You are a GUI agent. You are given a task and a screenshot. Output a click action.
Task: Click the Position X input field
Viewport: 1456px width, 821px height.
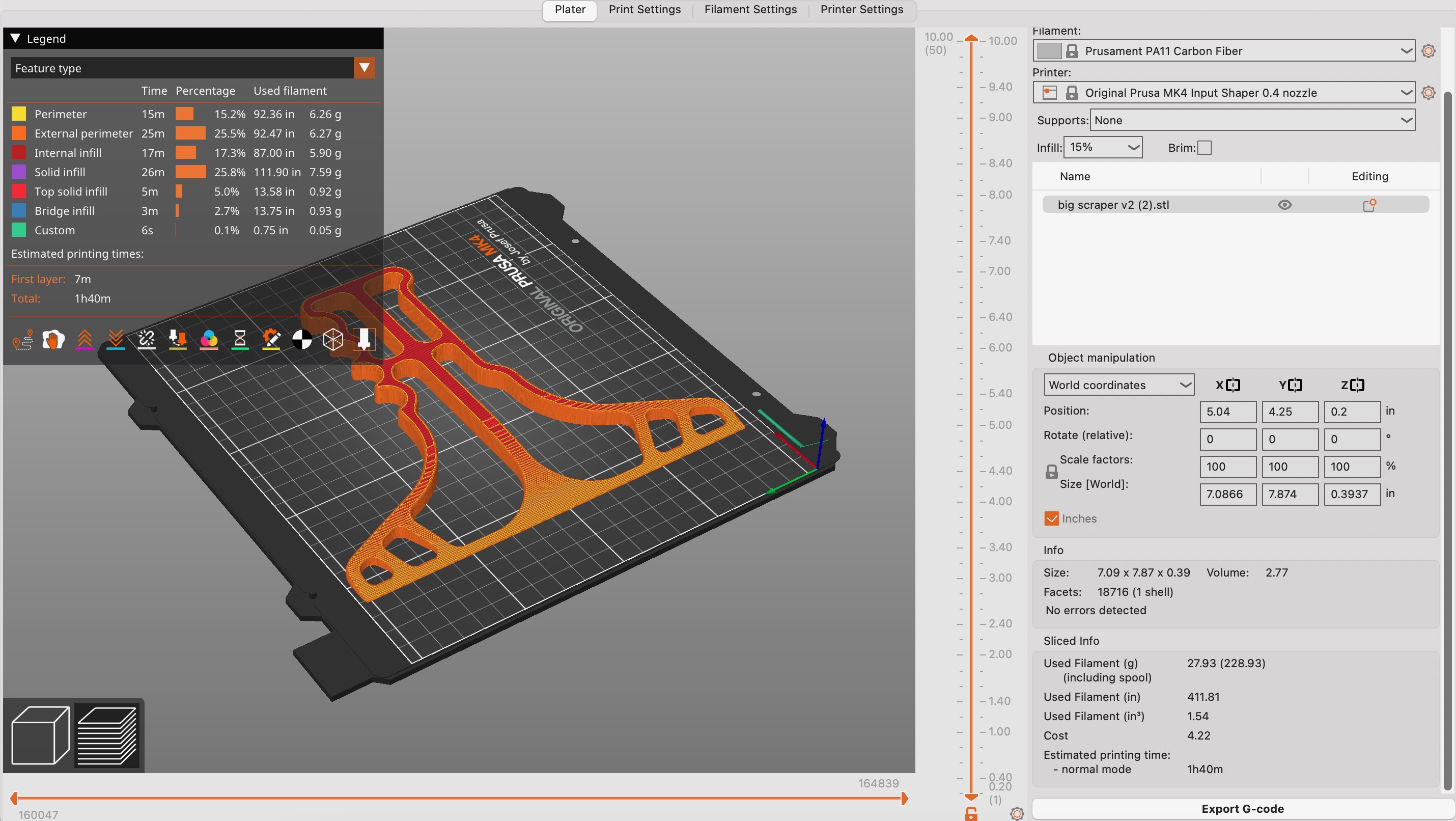point(1227,412)
